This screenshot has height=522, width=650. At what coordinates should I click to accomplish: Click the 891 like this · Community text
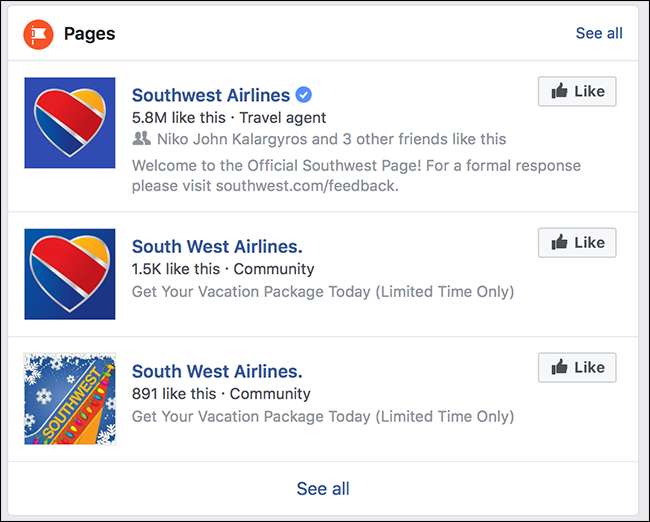[221, 394]
